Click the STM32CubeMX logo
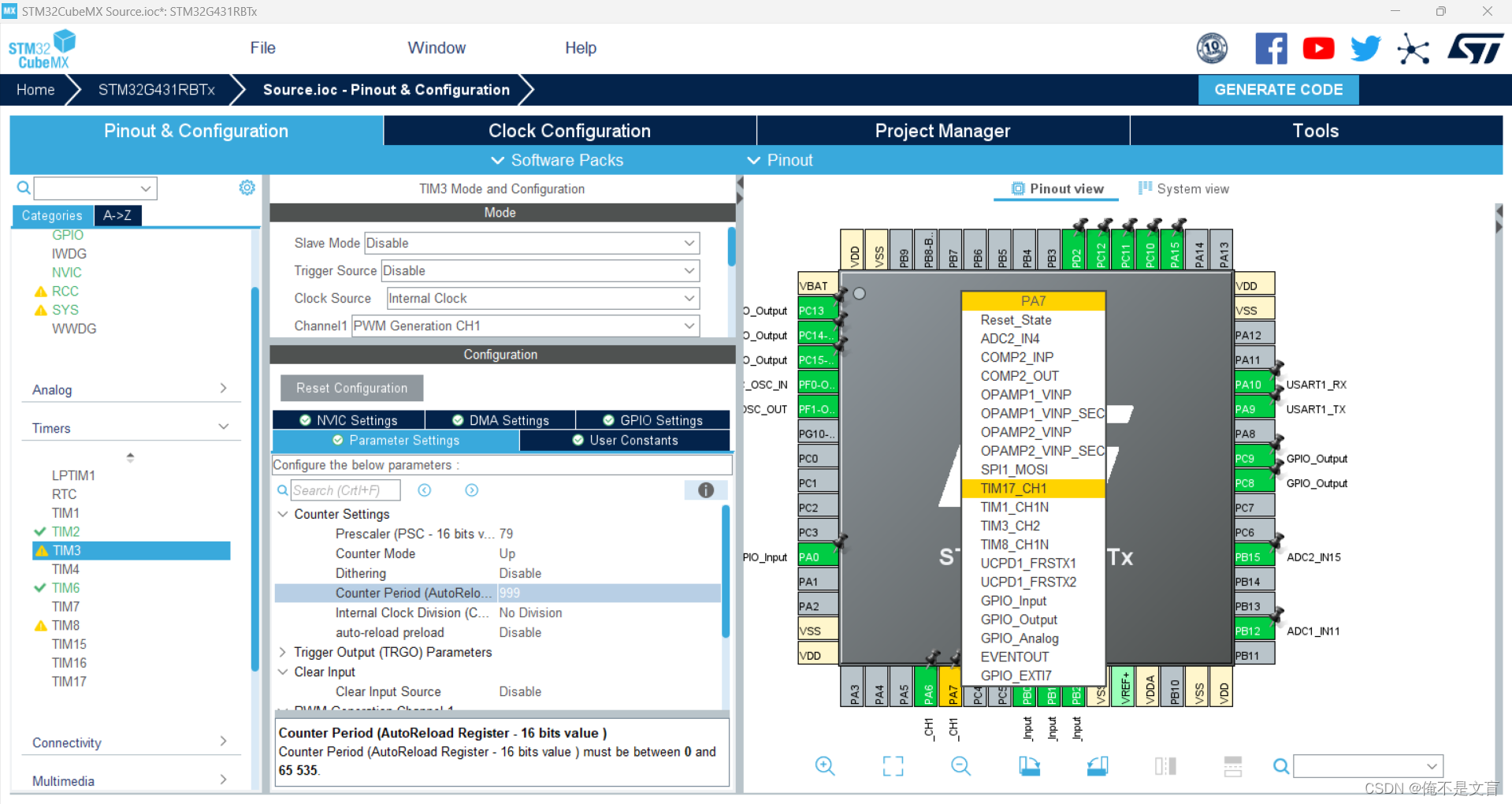The height and width of the screenshot is (804, 1512). point(43,49)
